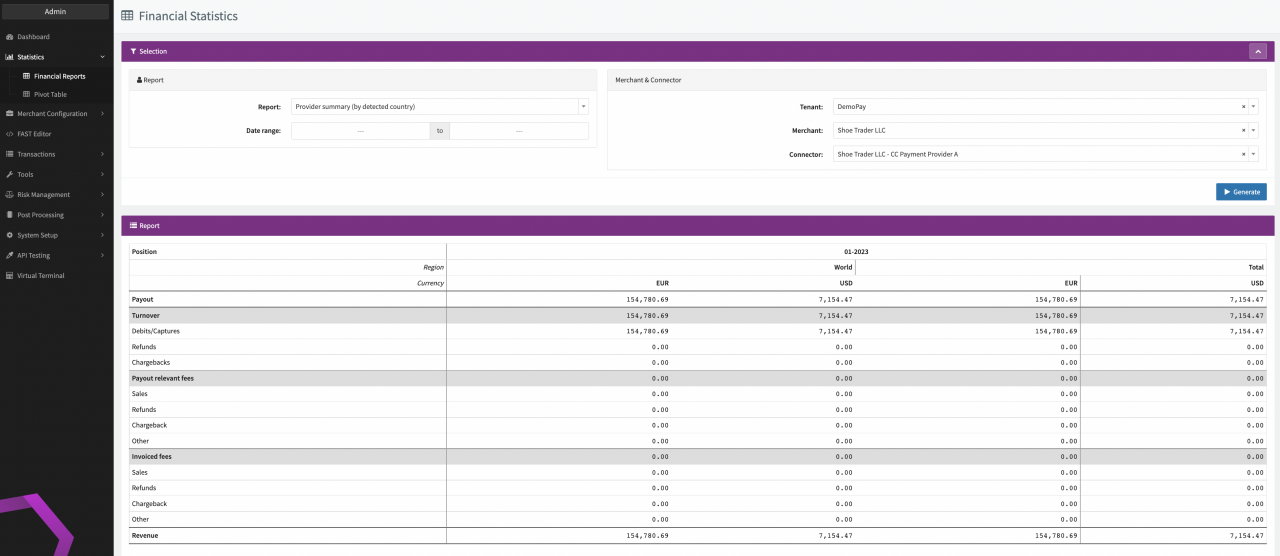Click the System Setup gear icon
1280x556 pixels.
pyautogui.click(x=10, y=235)
